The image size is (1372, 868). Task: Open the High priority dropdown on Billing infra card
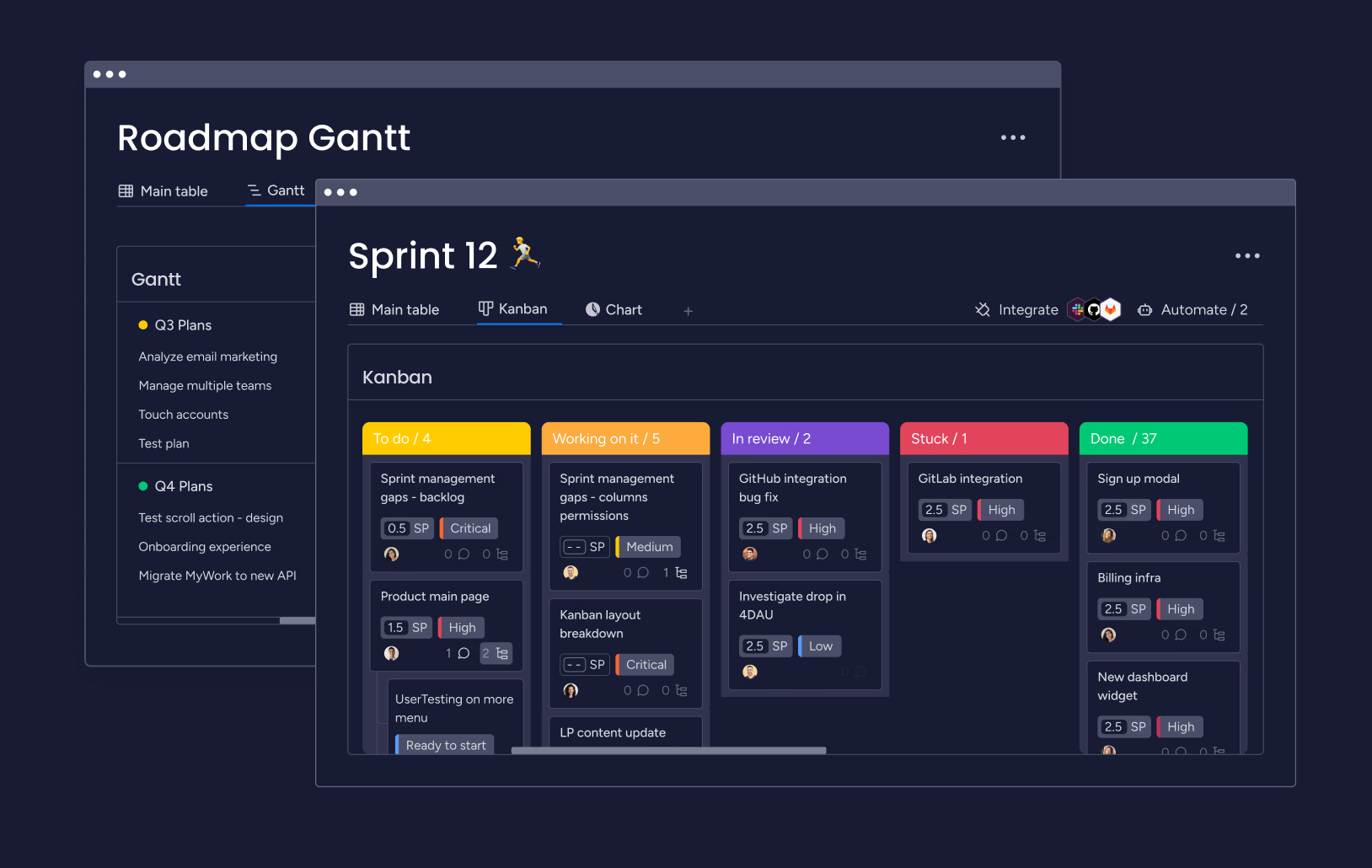tap(1179, 608)
